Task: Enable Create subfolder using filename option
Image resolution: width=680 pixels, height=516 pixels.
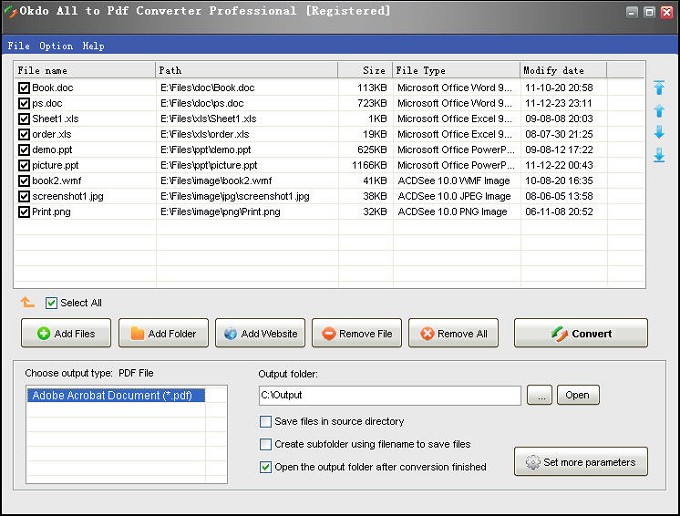Action: [266, 444]
